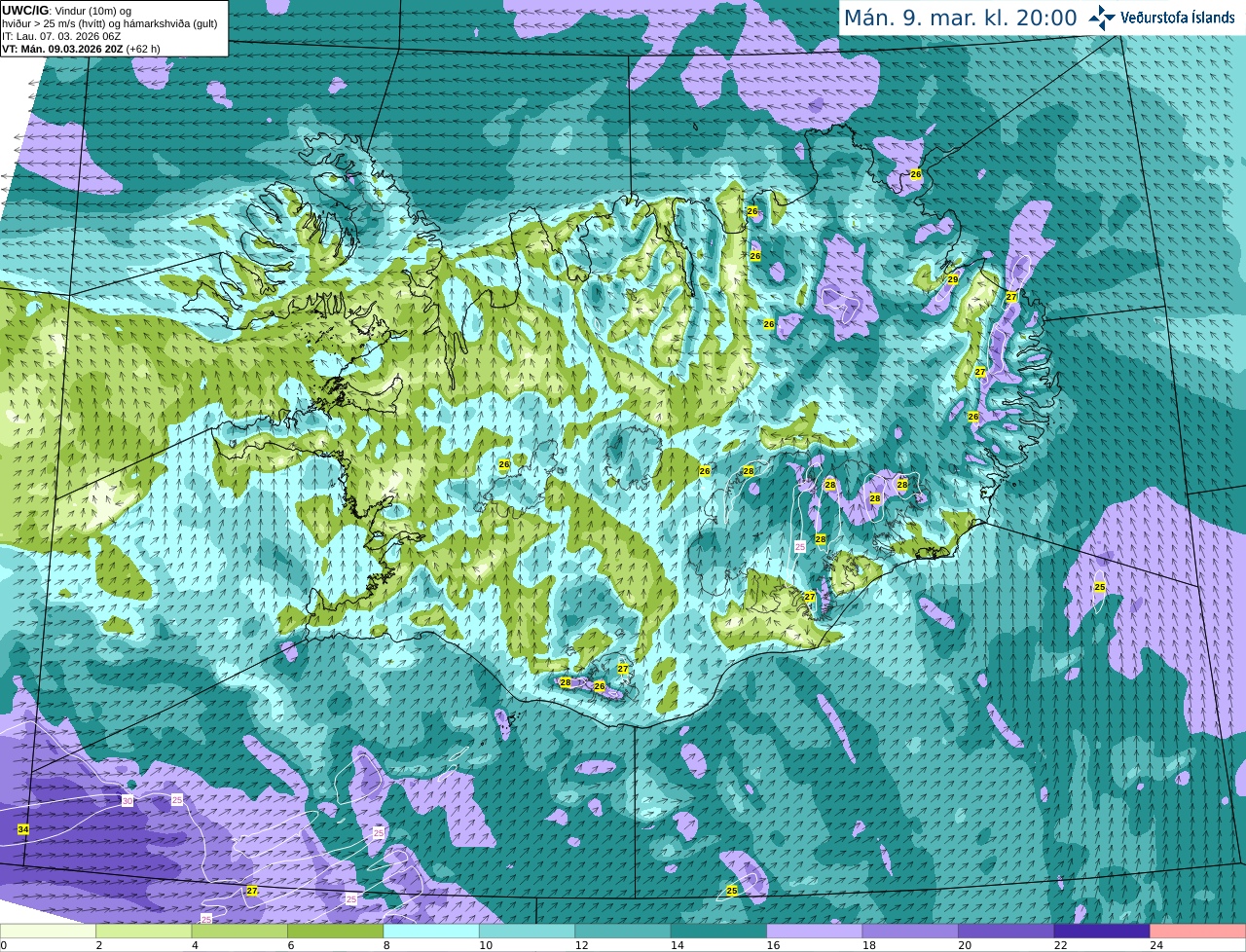Select the 16–18 m/s lavender legend swatch
The width and height of the screenshot is (1246, 952).
click(815, 931)
